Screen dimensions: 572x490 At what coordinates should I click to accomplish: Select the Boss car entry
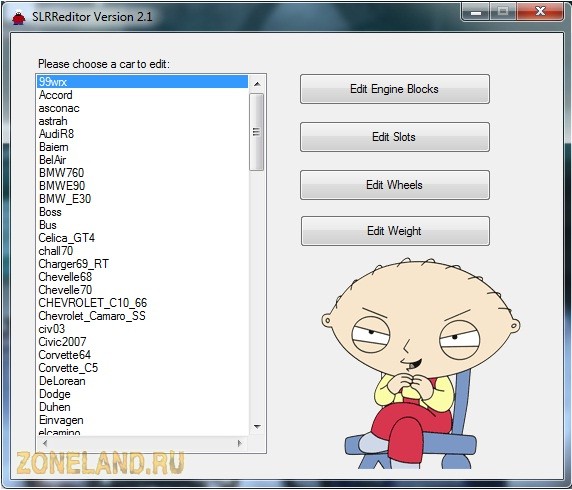click(x=142, y=212)
